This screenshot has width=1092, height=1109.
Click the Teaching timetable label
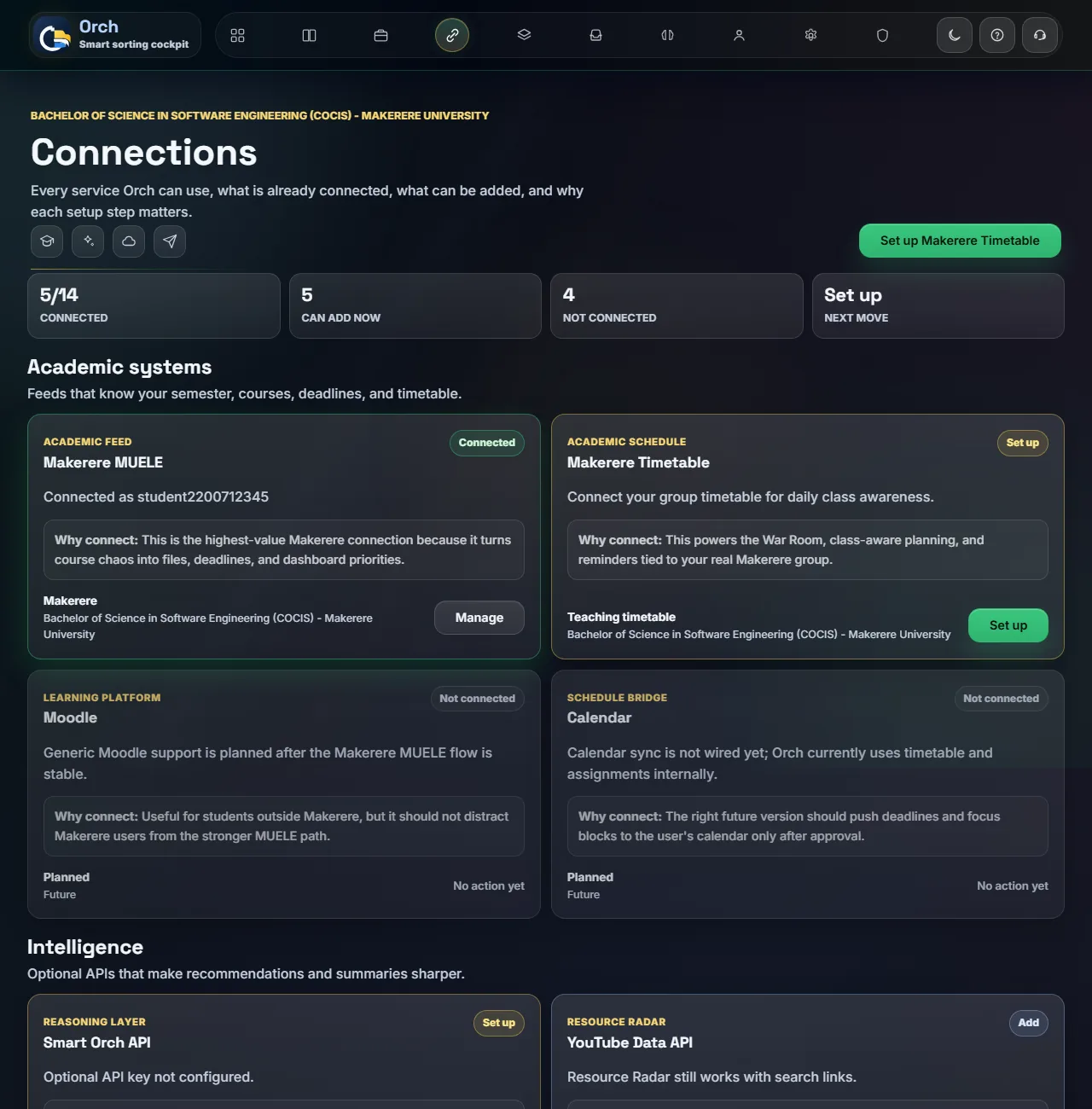621,617
